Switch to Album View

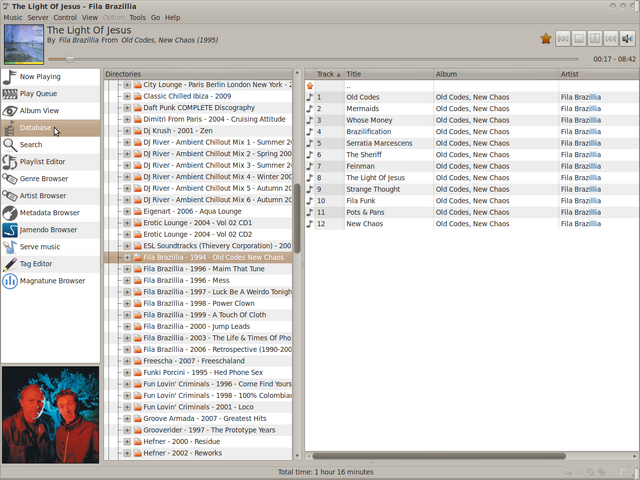coord(50,111)
